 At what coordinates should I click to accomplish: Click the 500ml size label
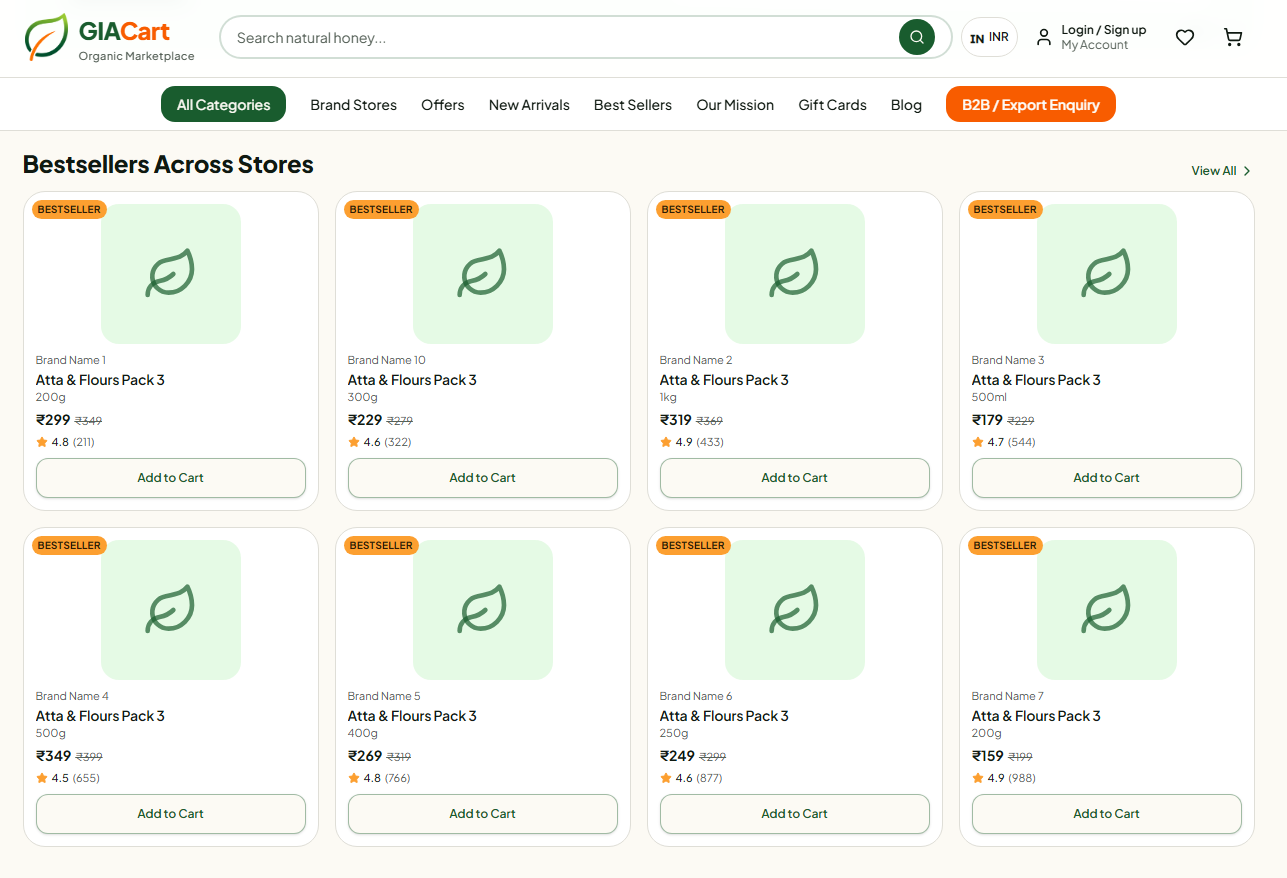pos(989,397)
